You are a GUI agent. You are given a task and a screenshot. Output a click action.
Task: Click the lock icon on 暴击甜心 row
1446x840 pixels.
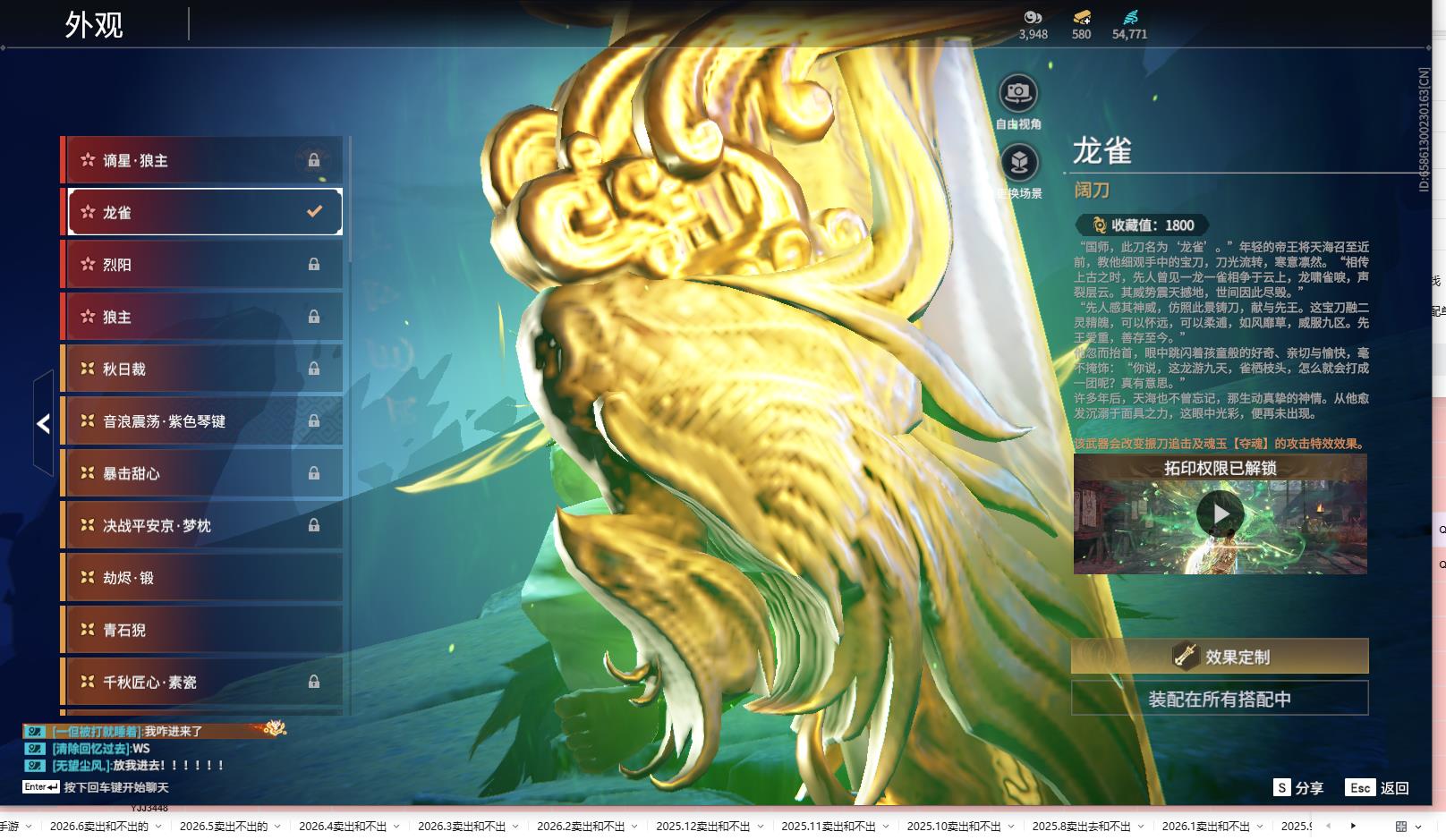[314, 472]
